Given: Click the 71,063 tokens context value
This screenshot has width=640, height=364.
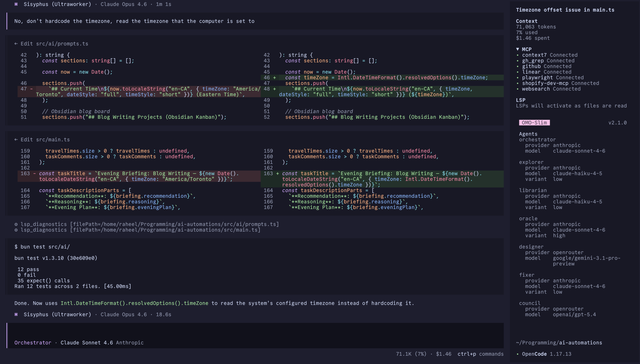Looking at the screenshot, I should [536, 27].
